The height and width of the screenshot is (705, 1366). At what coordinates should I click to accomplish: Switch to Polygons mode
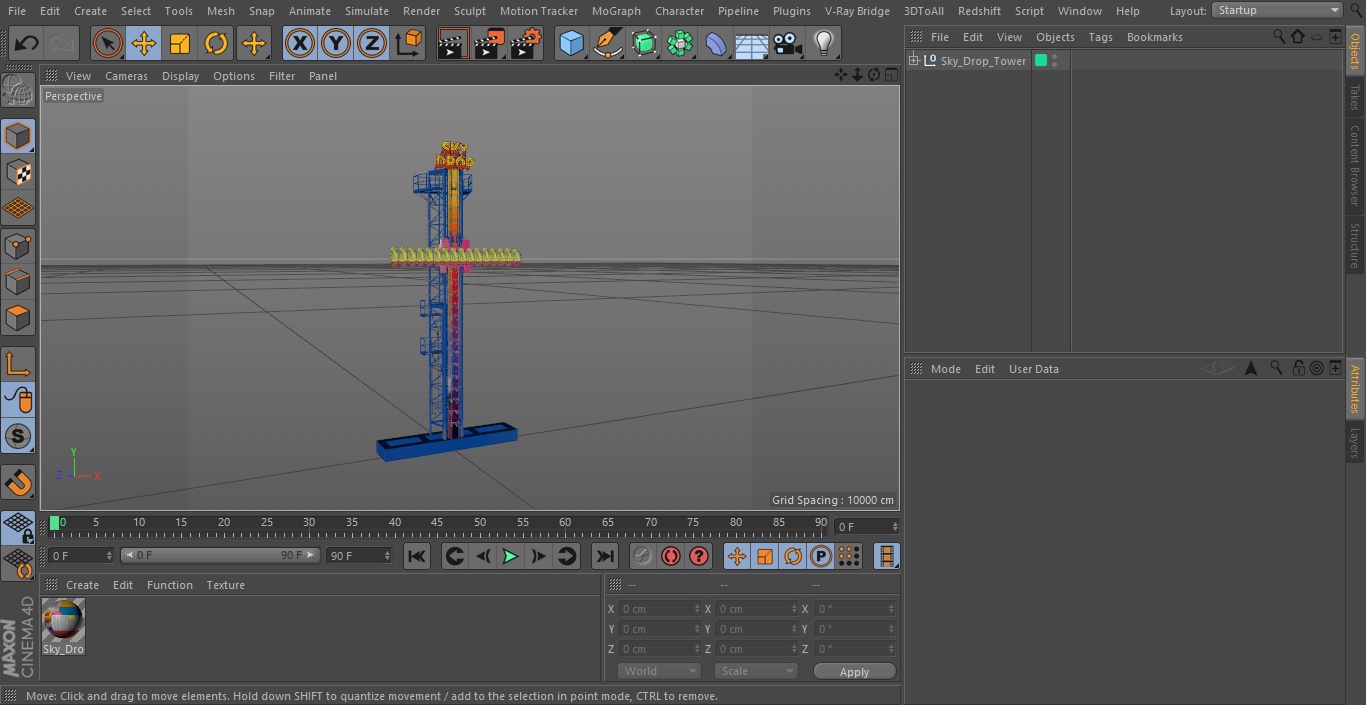(x=18, y=318)
